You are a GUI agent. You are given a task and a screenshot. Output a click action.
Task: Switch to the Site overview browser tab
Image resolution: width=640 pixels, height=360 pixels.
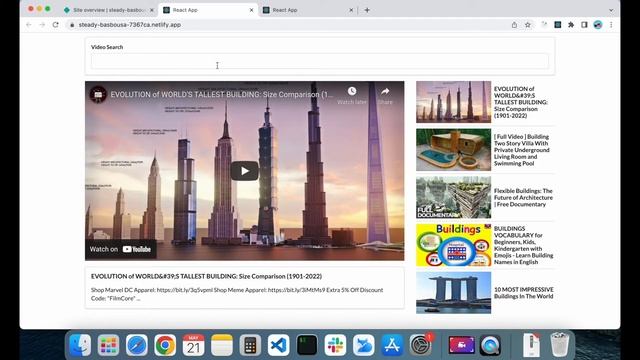click(x=109, y=10)
